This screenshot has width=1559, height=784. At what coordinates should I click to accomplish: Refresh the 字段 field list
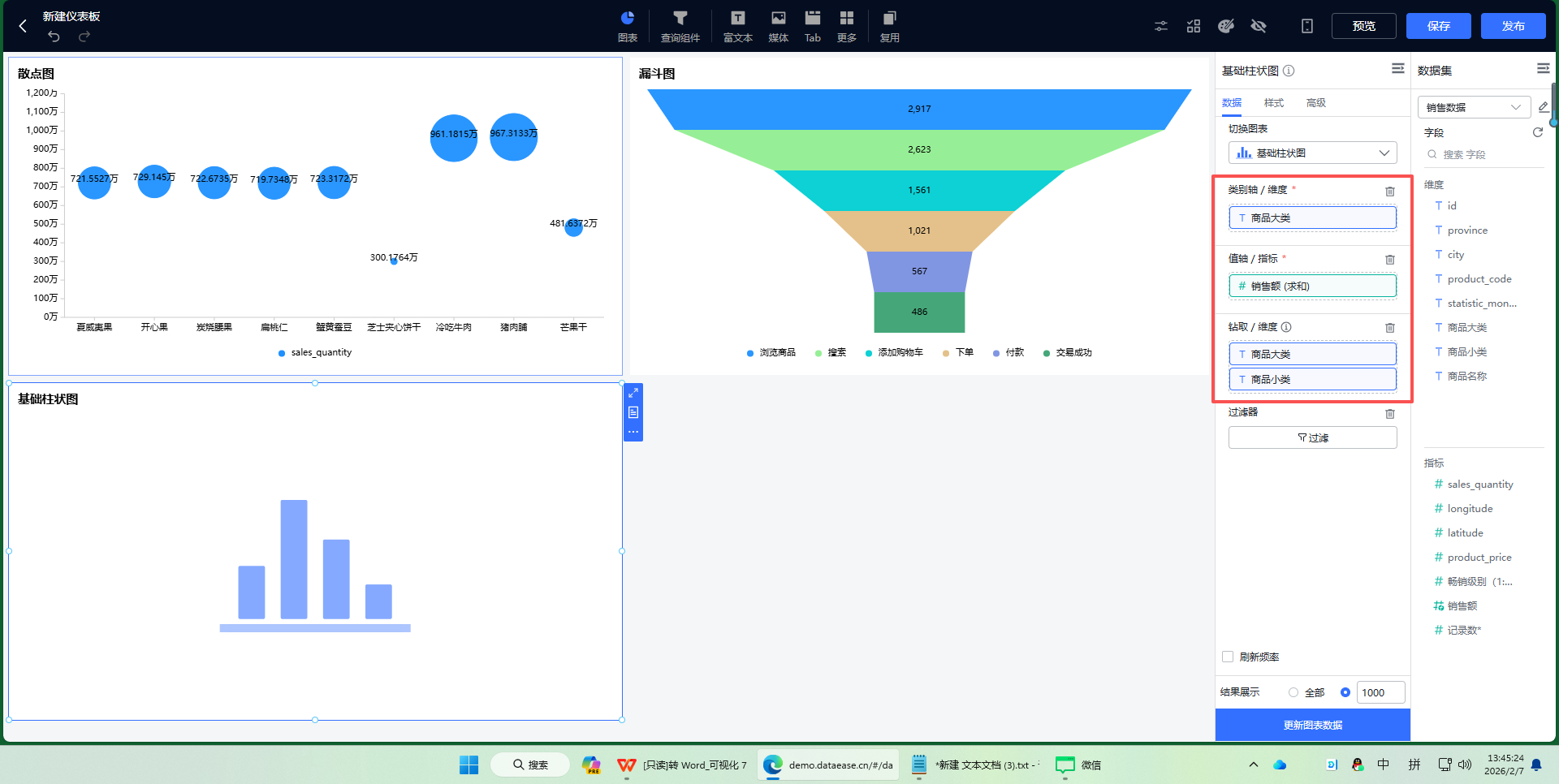tap(1538, 132)
